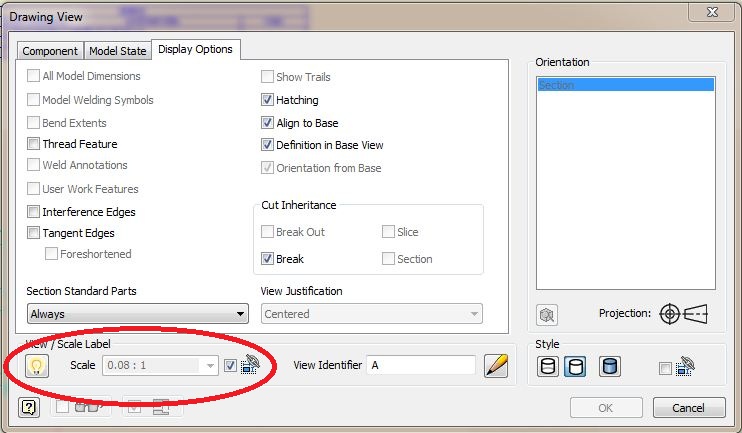Uncheck Definition in Base View checkbox
742x433 pixels.
(x=267, y=145)
